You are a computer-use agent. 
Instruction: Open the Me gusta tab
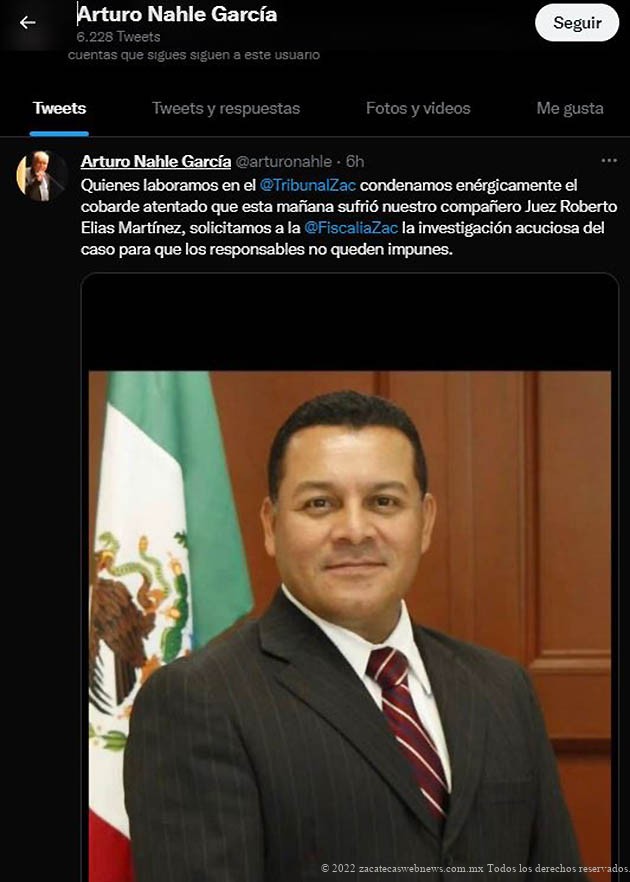click(x=570, y=109)
